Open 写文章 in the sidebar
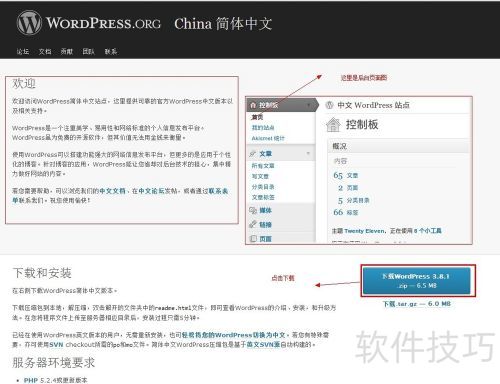The height and width of the screenshot is (384, 500). (260, 176)
